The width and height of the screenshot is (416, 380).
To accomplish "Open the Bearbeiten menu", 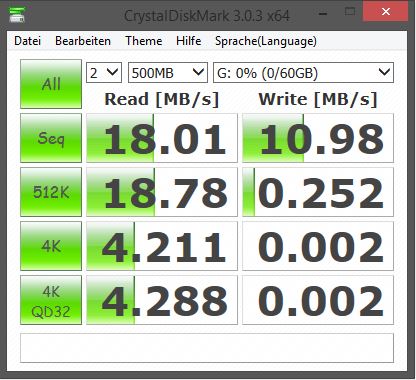I will [x=83, y=41].
